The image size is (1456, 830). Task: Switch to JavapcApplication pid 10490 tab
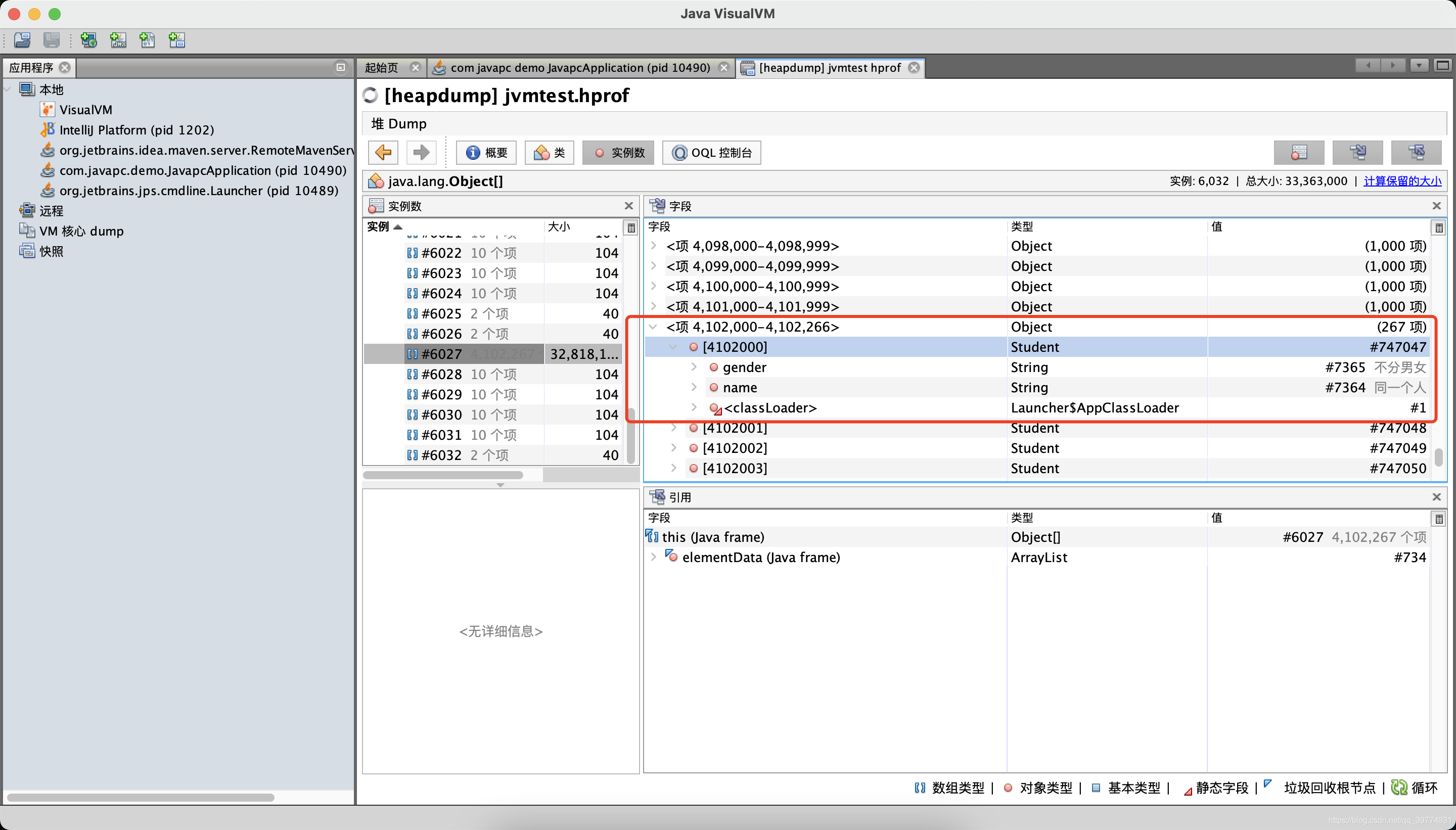[579, 67]
